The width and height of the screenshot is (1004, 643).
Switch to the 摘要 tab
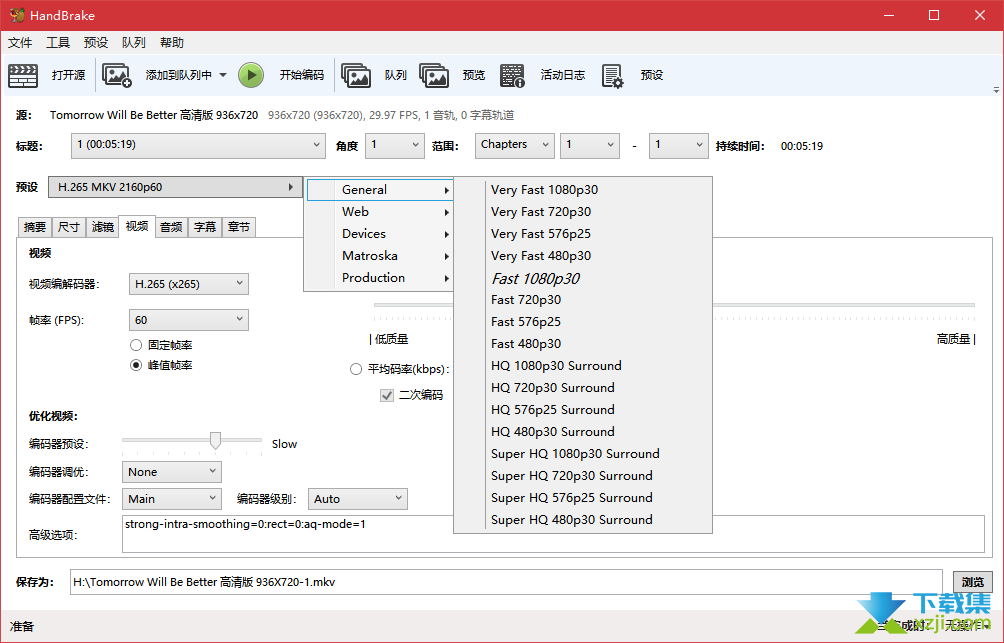tap(35, 227)
